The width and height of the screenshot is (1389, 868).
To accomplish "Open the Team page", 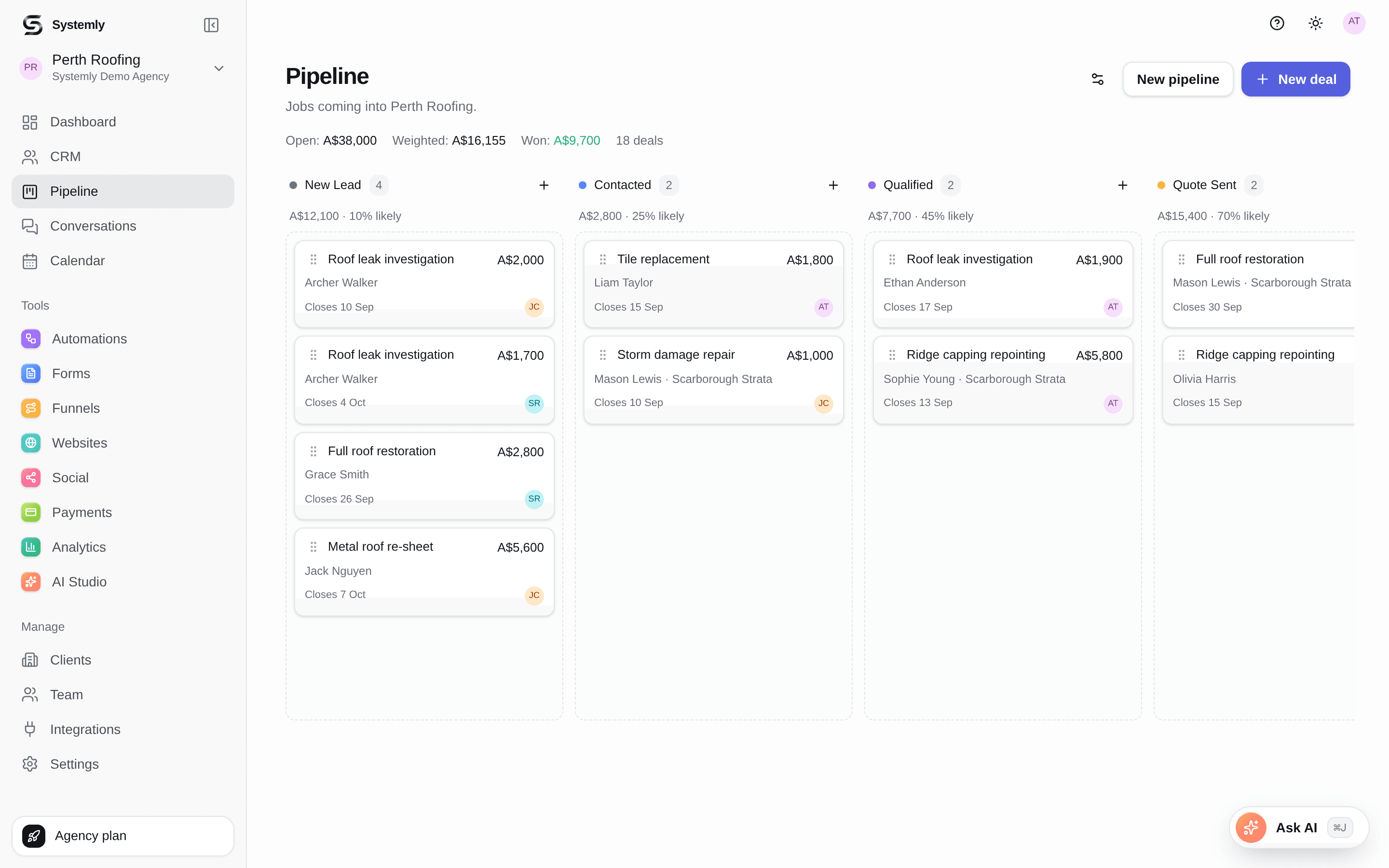I will click(123, 694).
